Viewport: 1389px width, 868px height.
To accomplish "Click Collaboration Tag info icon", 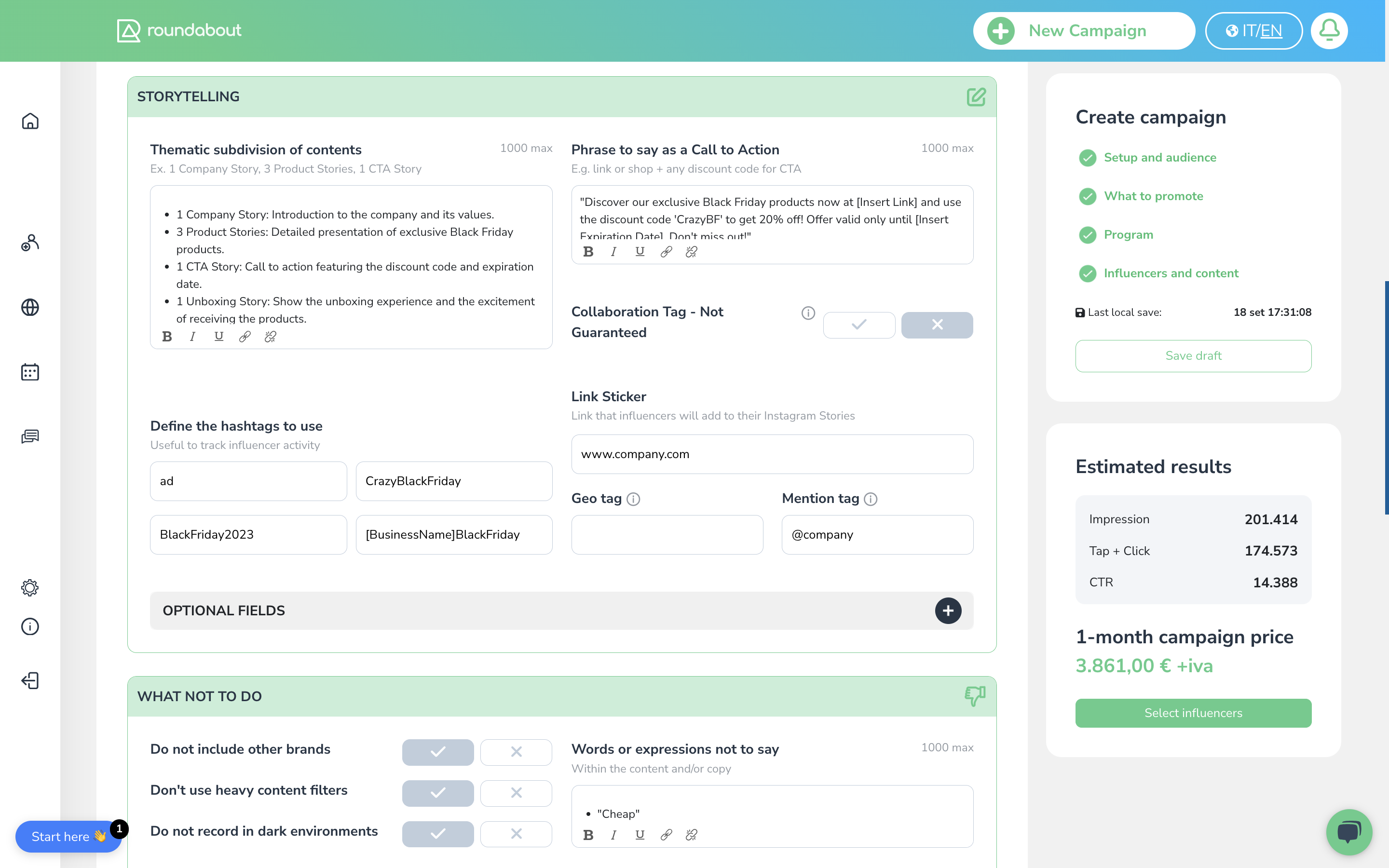I will click(x=807, y=313).
